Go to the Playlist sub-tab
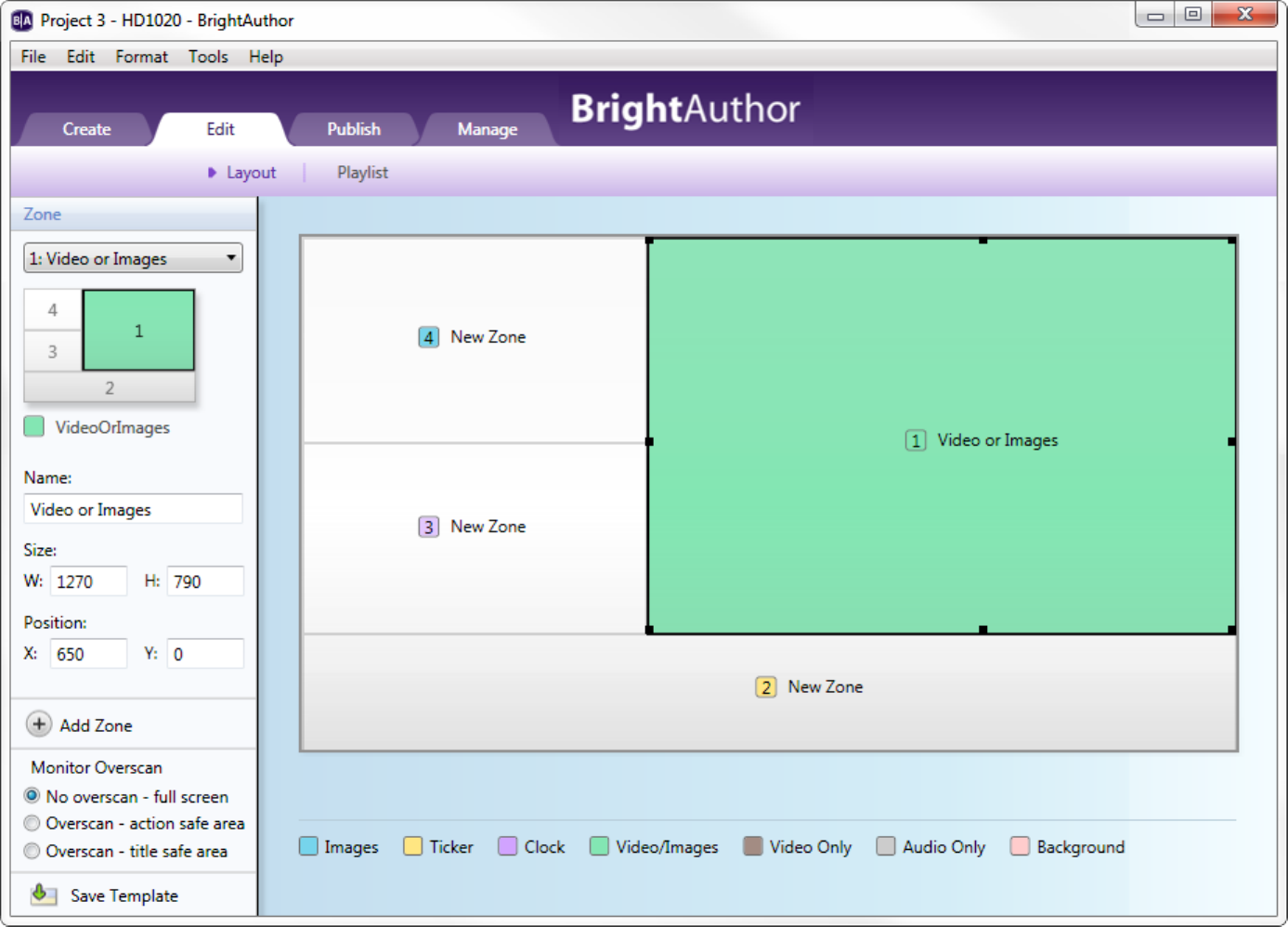Image resolution: width=1288 pixels, height=927 pixels. pyautogui.click(x=362, y=173)
